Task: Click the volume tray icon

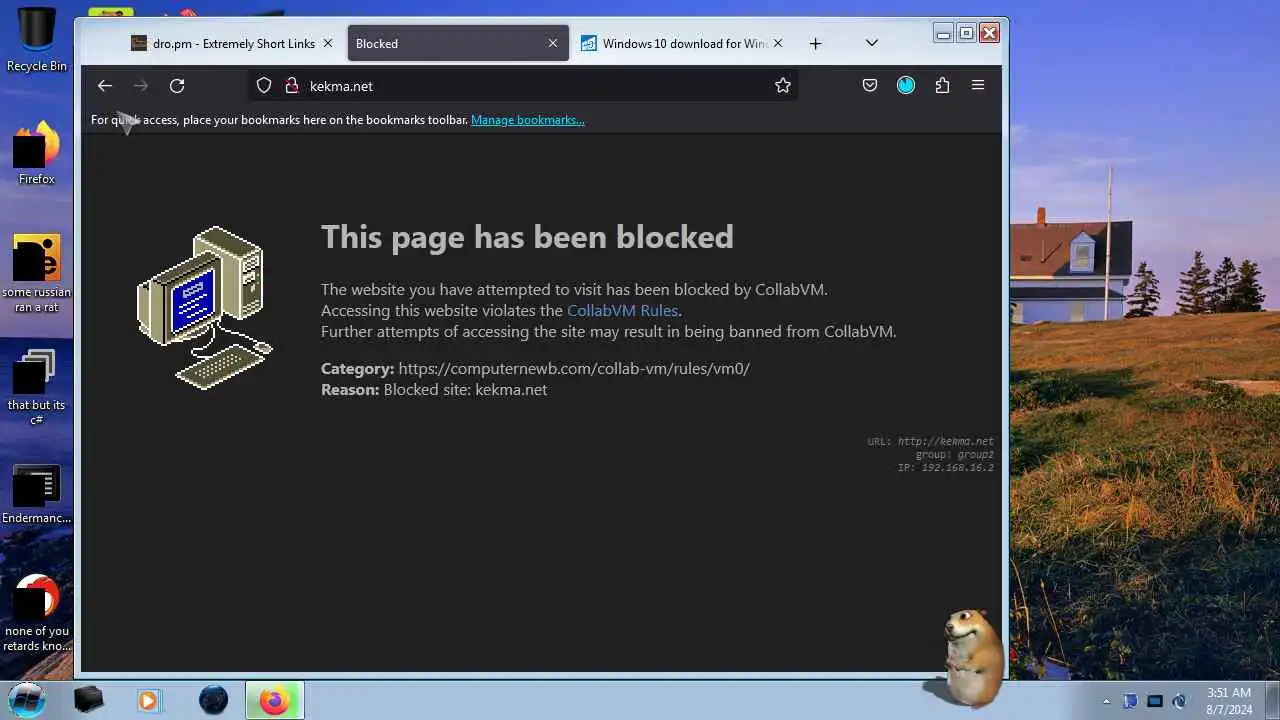Action: [1179, 701]
